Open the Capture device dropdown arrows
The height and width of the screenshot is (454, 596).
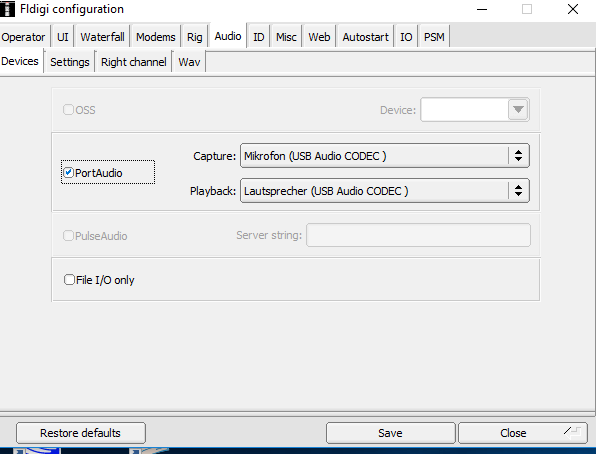click(x=518, y=156)
